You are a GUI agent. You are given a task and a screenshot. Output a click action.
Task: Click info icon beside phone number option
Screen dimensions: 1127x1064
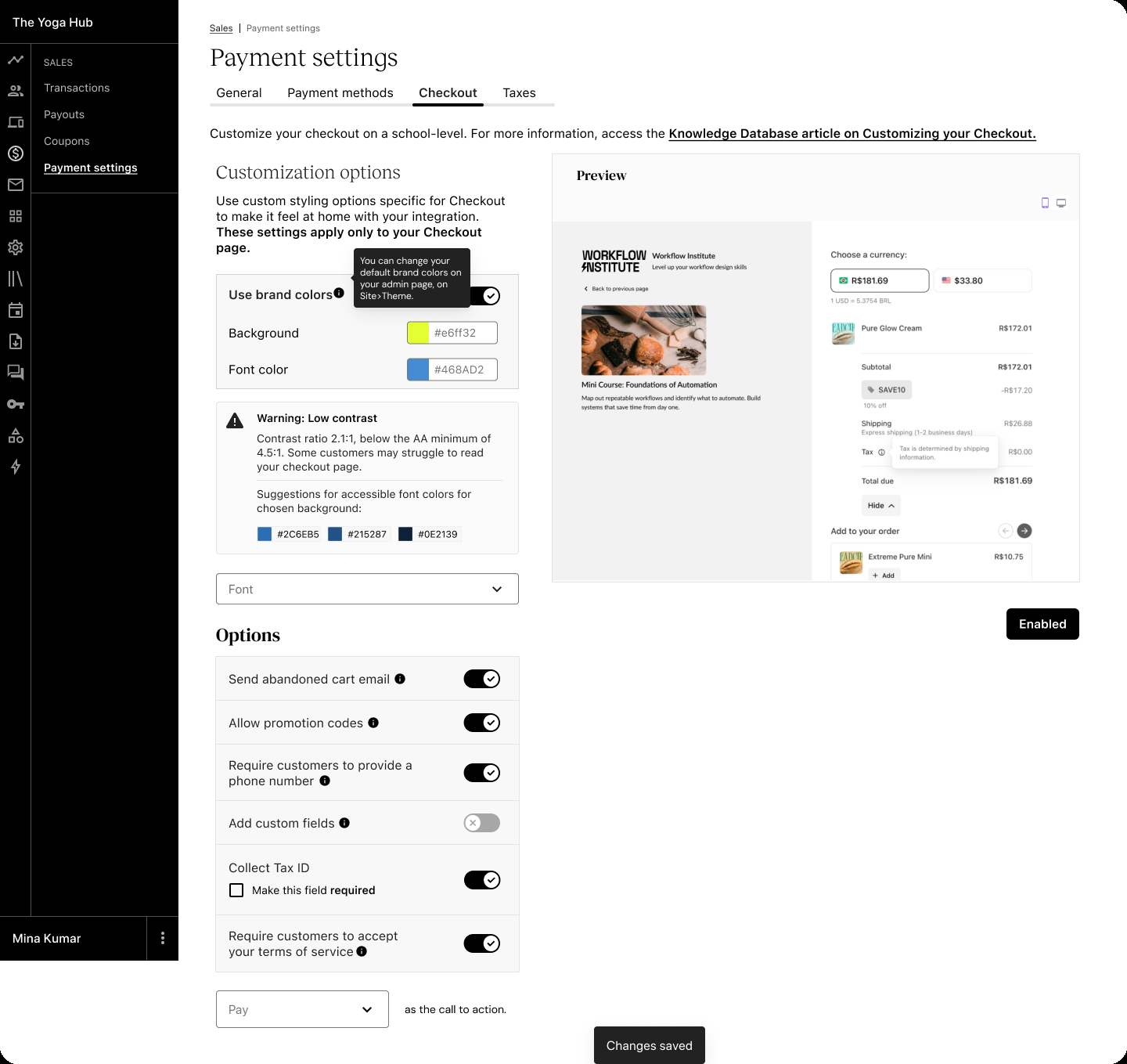pyautogui.click(x=325, y=781)
